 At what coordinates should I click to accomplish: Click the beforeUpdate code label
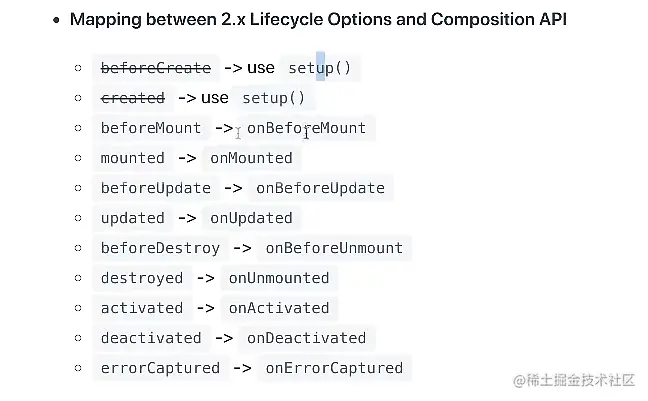point(156,188)
